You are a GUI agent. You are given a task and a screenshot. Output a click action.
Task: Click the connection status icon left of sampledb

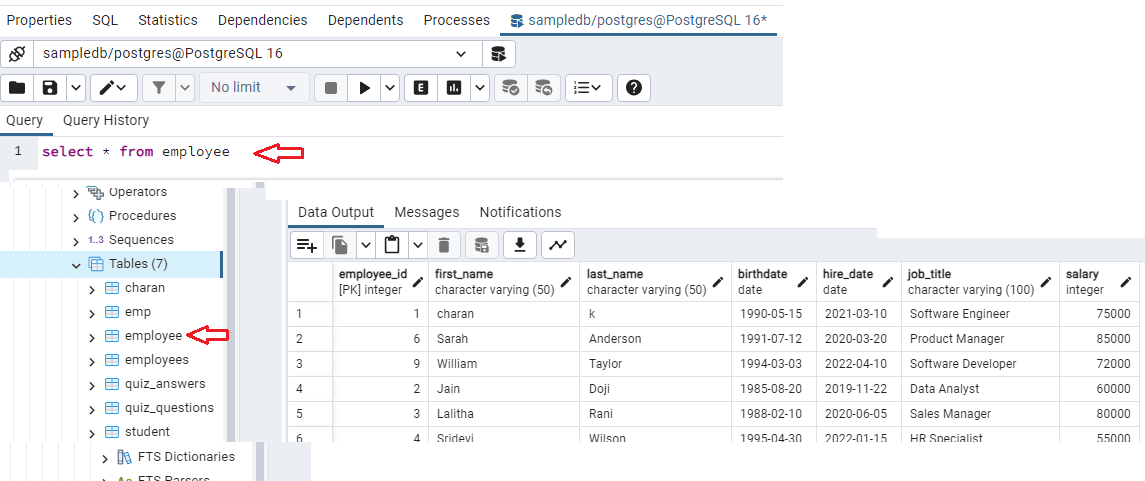(16, 54)
